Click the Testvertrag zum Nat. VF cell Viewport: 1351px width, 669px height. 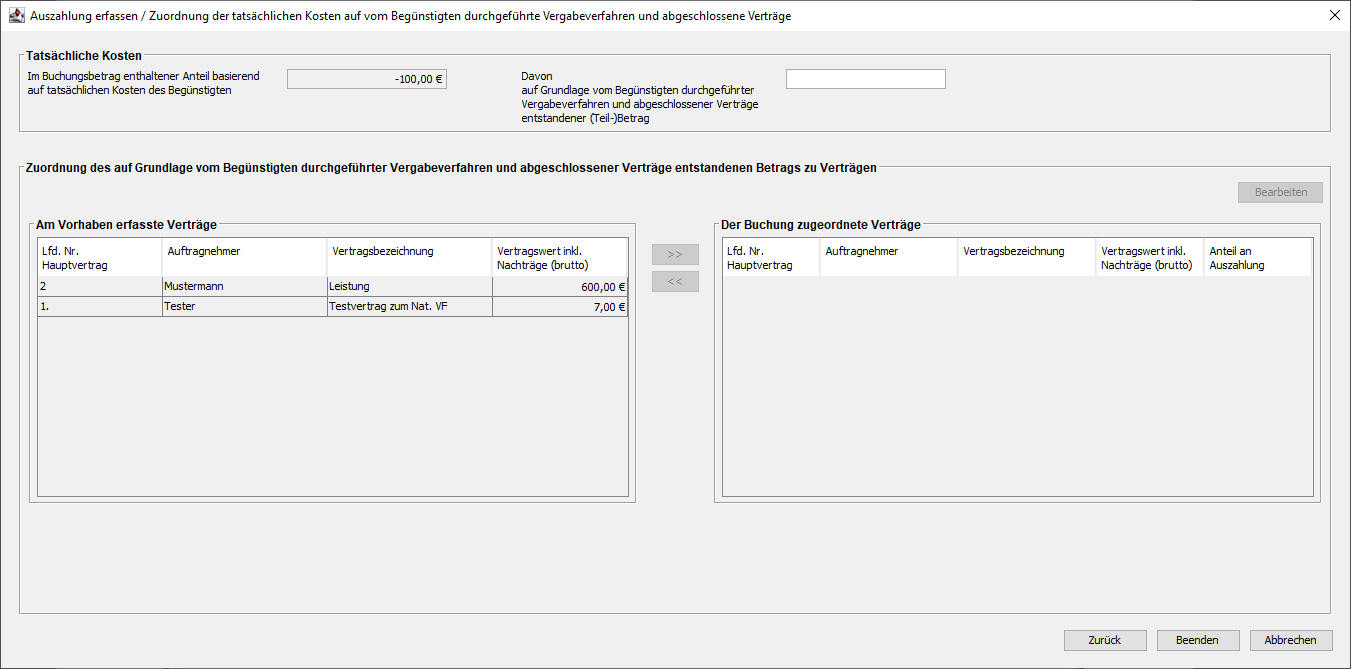[x=409, y=307]
